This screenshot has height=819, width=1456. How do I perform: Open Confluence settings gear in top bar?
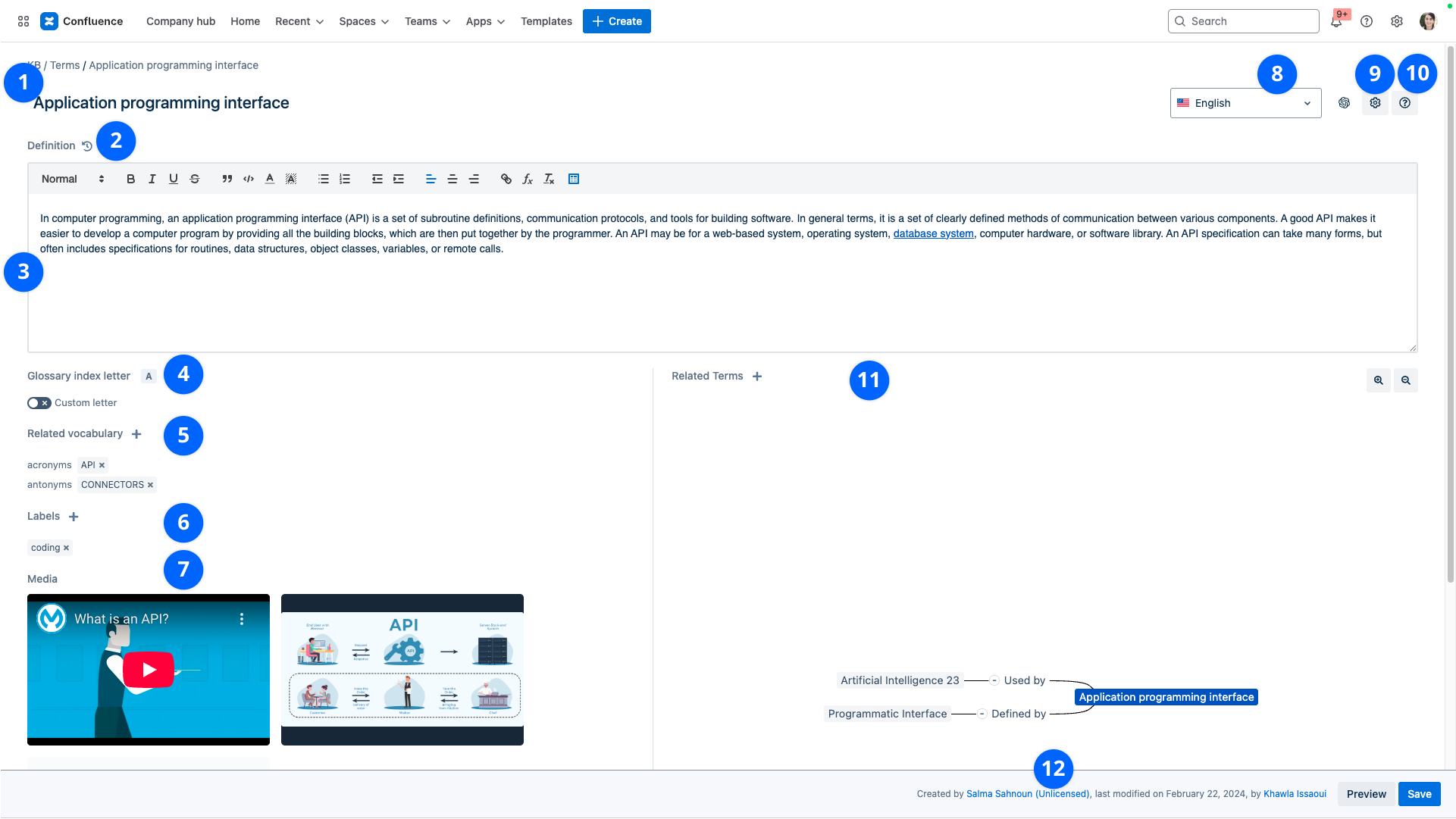[x=1397, y=21]
